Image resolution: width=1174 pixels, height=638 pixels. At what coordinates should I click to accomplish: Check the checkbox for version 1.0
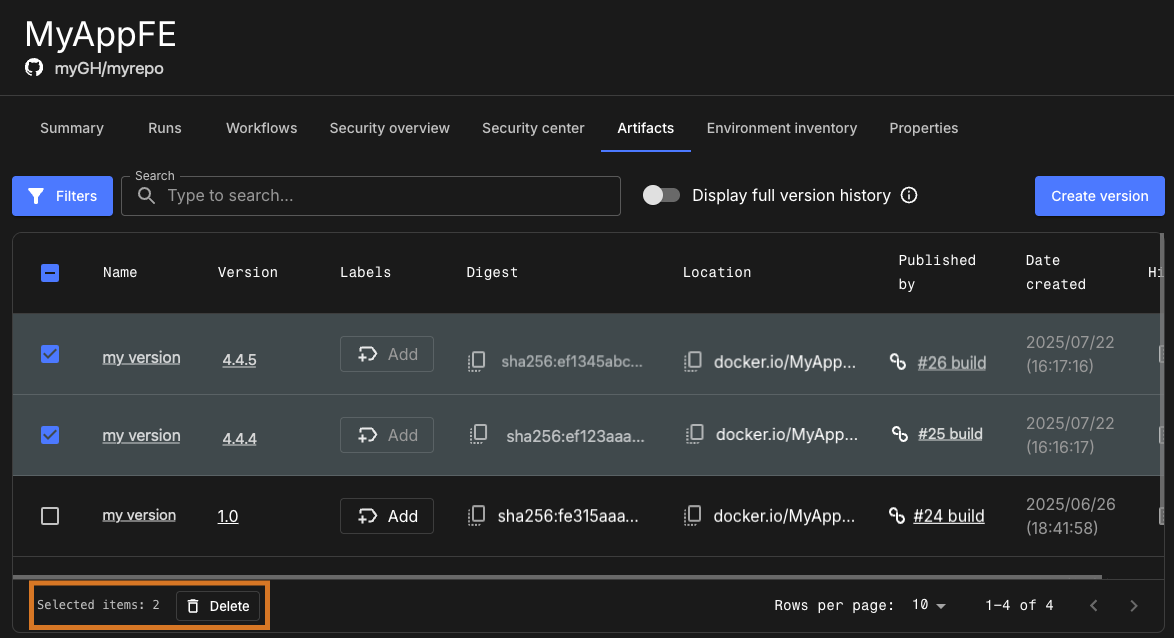(x=50, y=516)
